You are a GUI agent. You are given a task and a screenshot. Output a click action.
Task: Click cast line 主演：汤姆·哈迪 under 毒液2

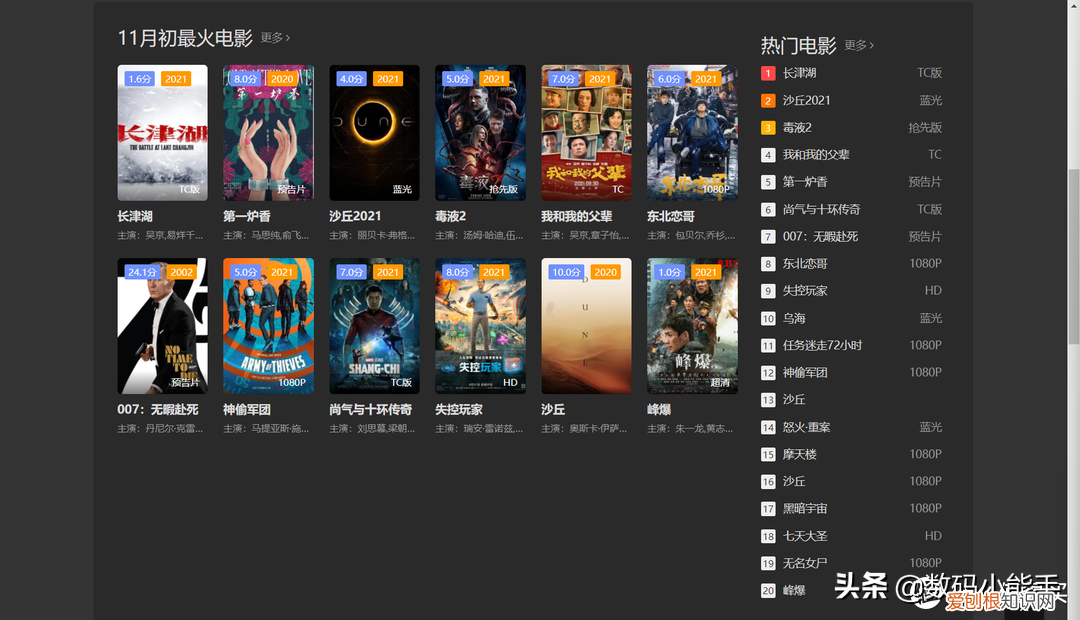click(479, 236)
